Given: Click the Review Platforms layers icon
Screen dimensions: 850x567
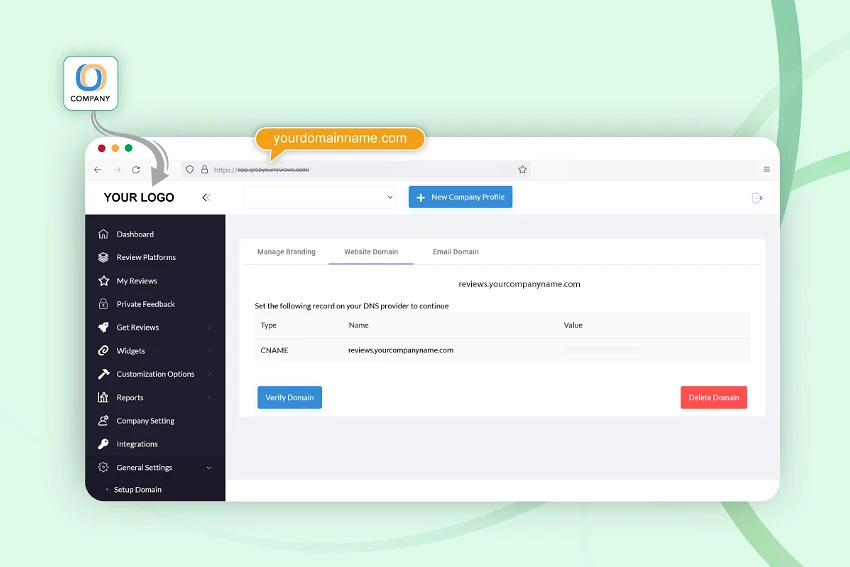Looking at the screenshot, I should coord(103,257).
